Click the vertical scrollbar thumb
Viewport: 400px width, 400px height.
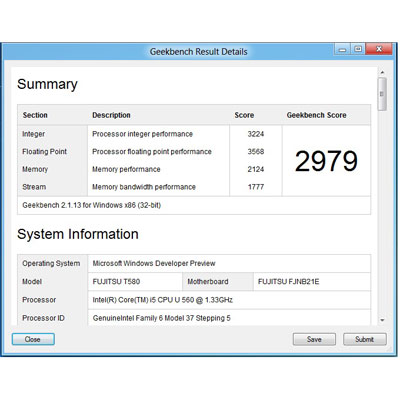coord(382,94)
